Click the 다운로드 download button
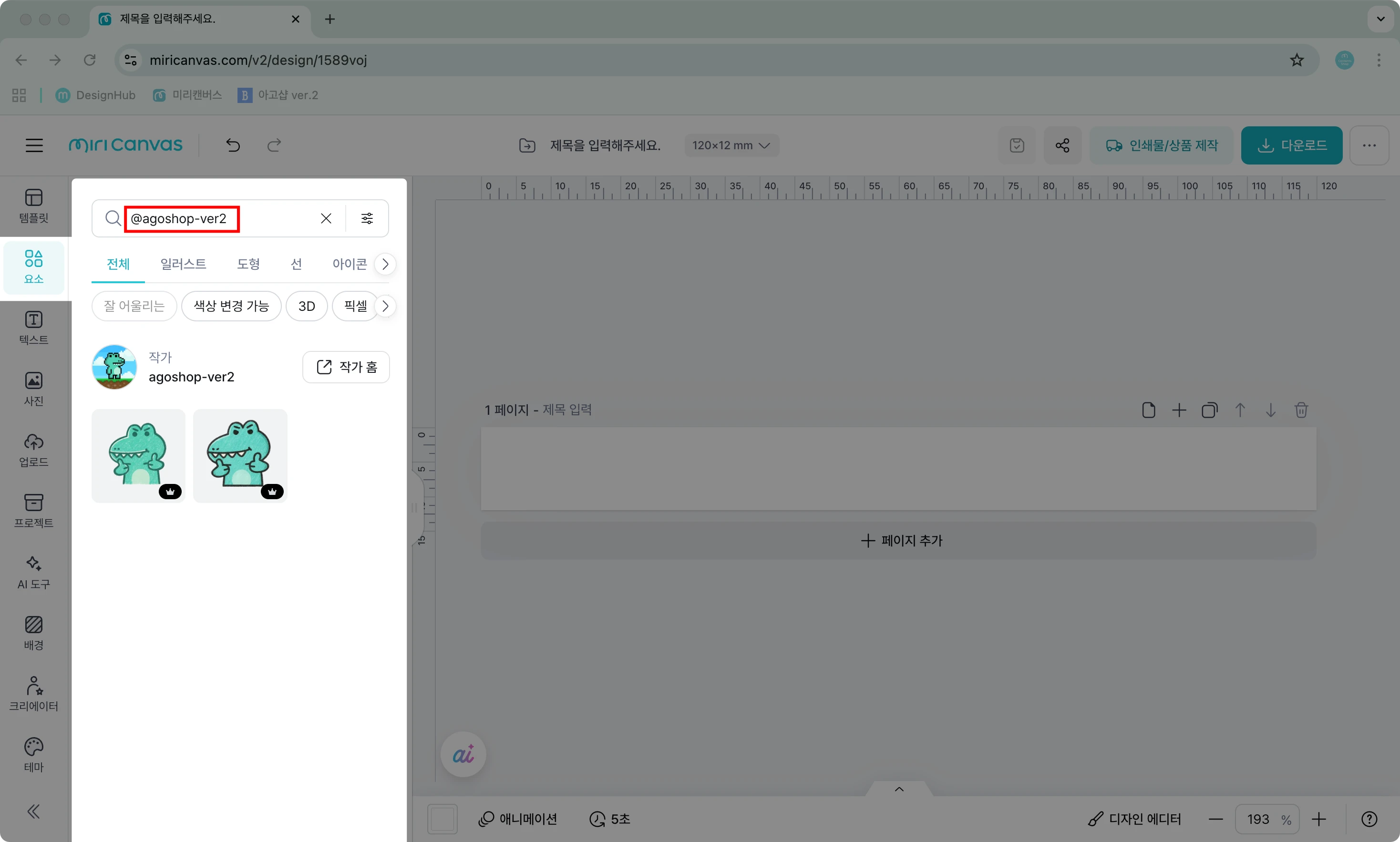Screen dimensions: 1400x842 [1291, 145]
